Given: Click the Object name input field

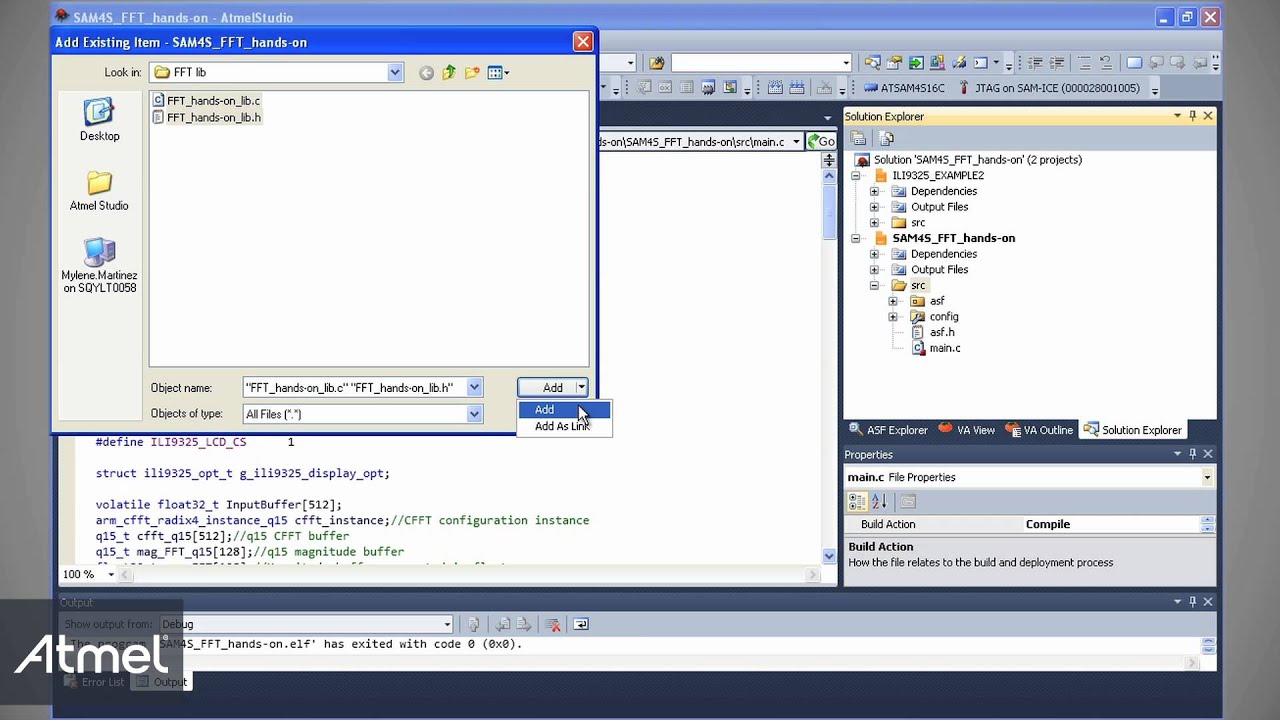Looking at the screenshot, I should point(354,388).
